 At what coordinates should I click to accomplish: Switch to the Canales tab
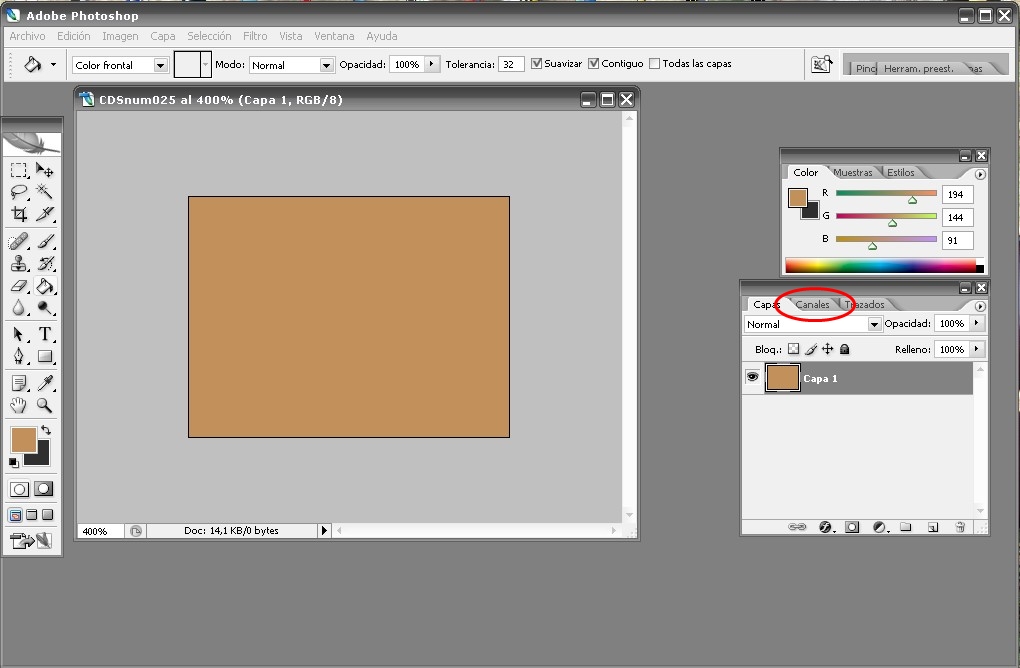click(x=812, y=304)
